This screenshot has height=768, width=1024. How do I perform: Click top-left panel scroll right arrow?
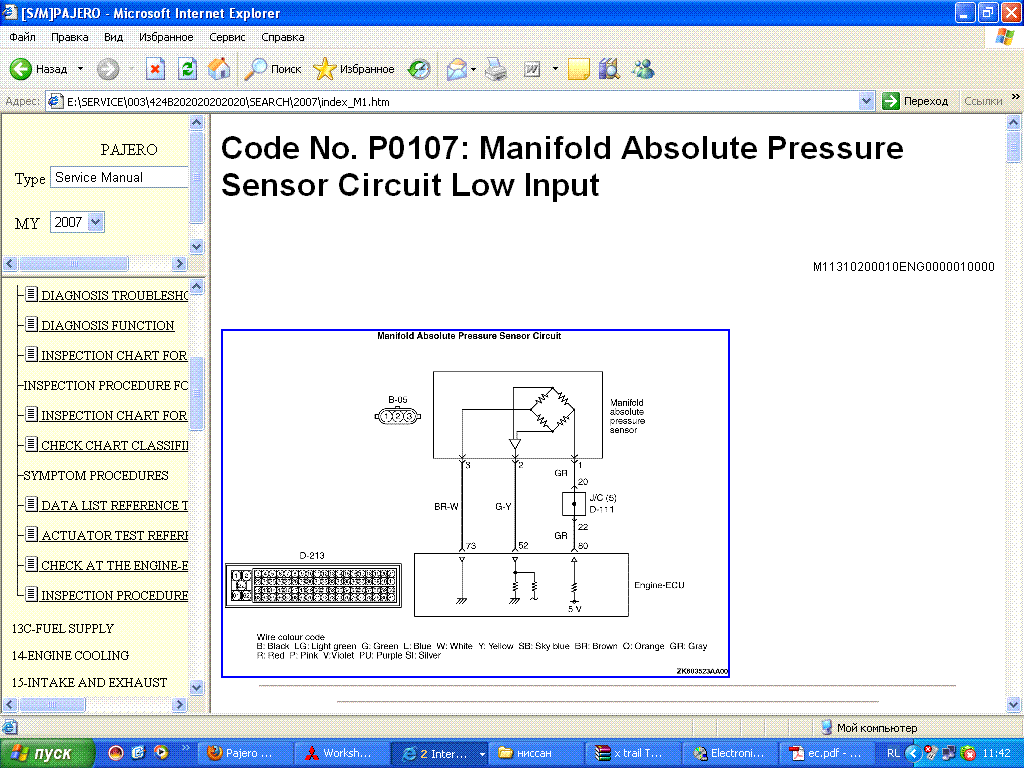[180, 264]
